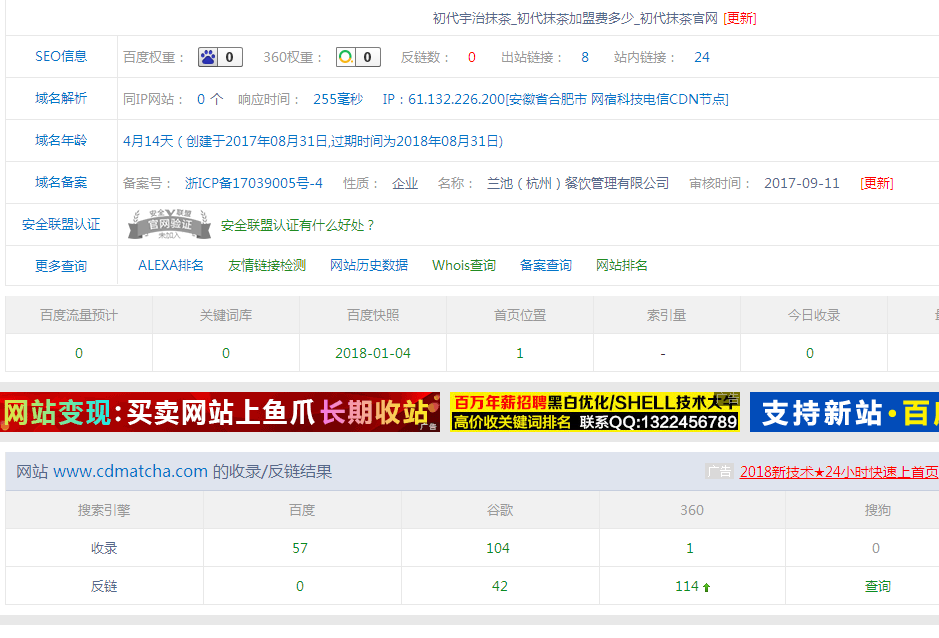Screen dimensions: 939x638
Task: Click the 域名备案 row label
Action: (x=61, y=182)
